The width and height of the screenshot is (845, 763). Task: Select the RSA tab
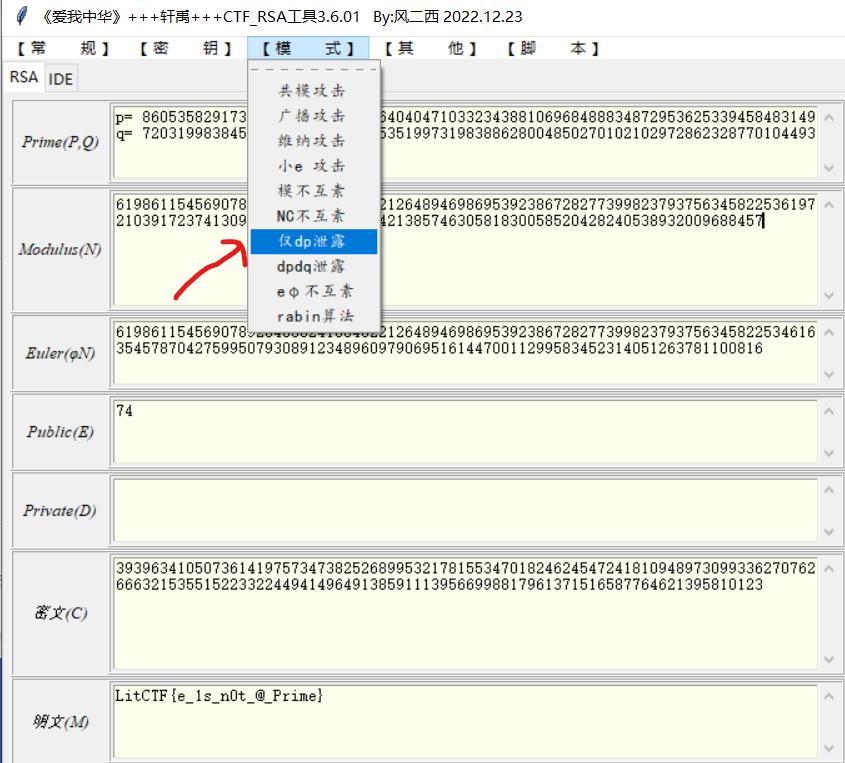(x=24, y=77)
